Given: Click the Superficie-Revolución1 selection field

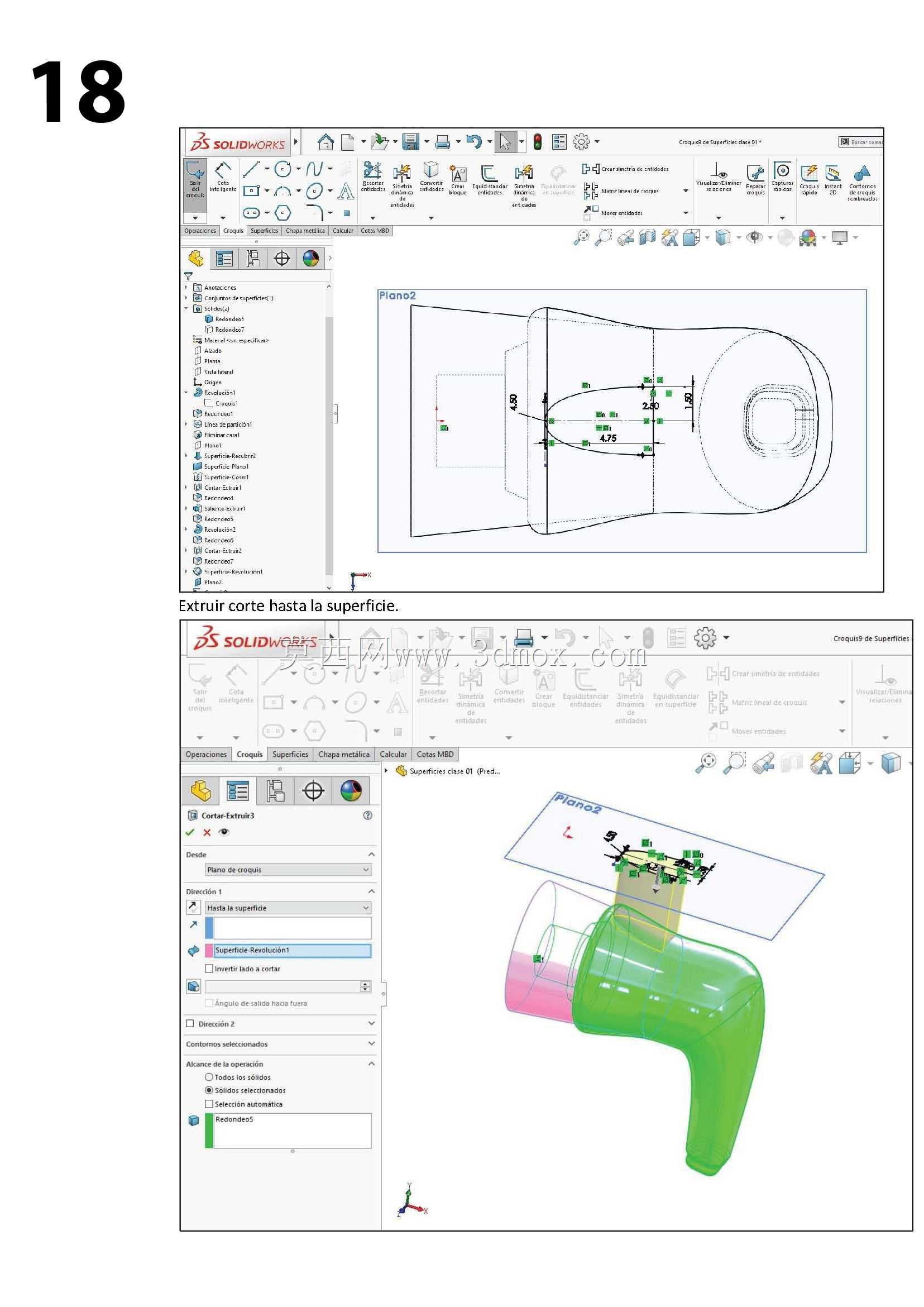Looking at the screenshot, I should pos(293,950).
